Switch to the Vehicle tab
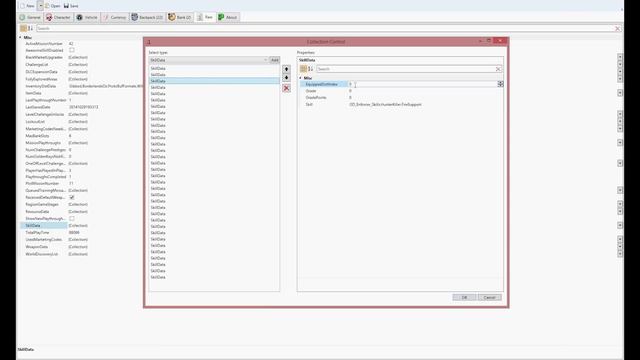The width and height of the screenshot is (640, 360). pyautogui.click(x=87, y=17)
